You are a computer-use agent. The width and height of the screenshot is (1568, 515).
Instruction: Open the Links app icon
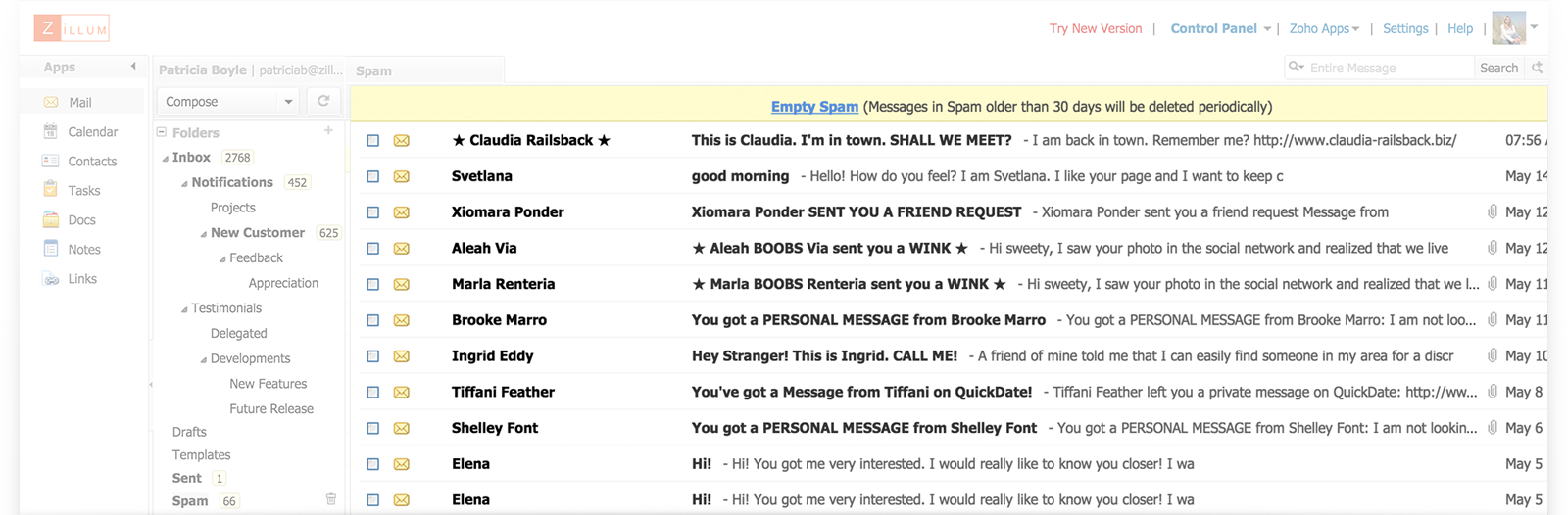click(x=51, y=279)
